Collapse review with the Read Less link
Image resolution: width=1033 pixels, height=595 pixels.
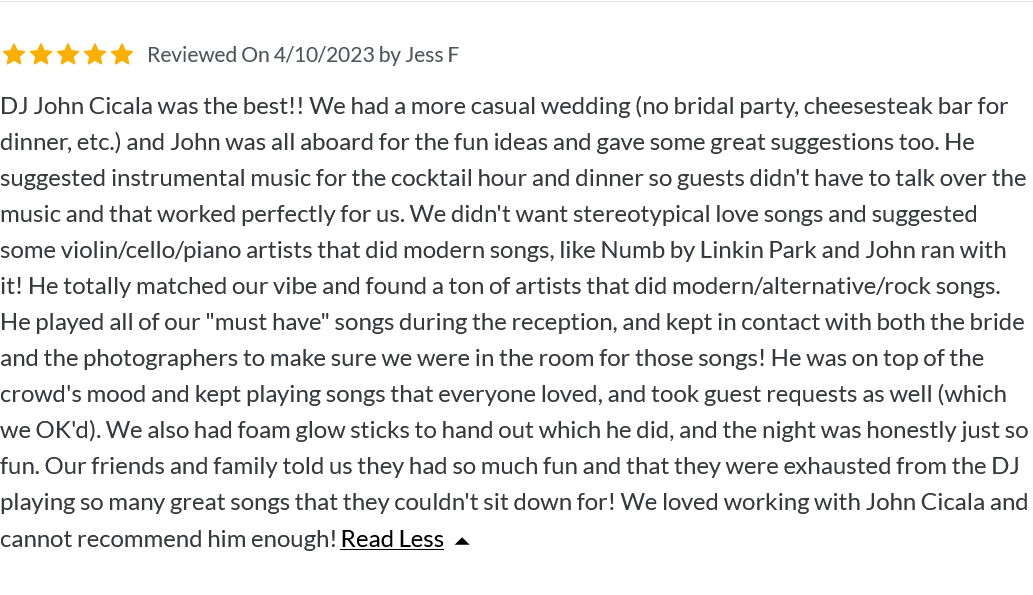[x=392, y=539]
